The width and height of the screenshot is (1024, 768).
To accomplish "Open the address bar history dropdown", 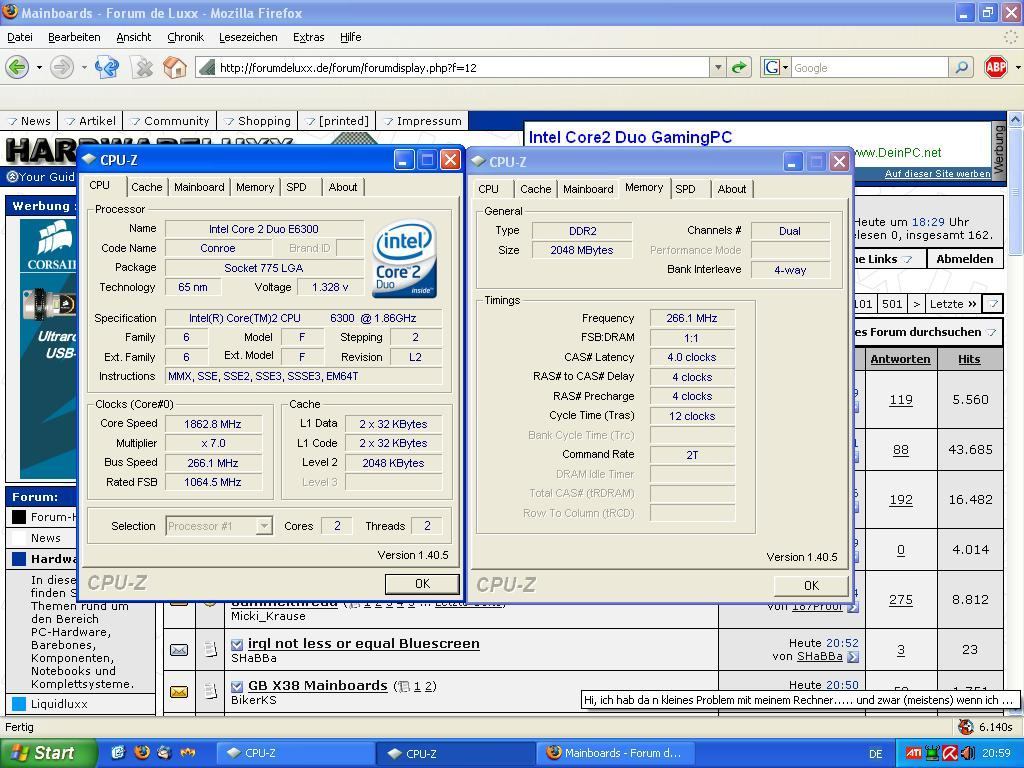I will 717,67.
